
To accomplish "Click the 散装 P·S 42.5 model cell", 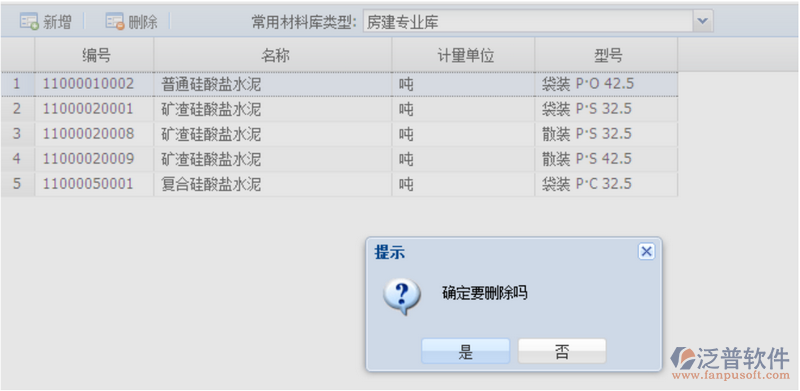I will point(606,159).
